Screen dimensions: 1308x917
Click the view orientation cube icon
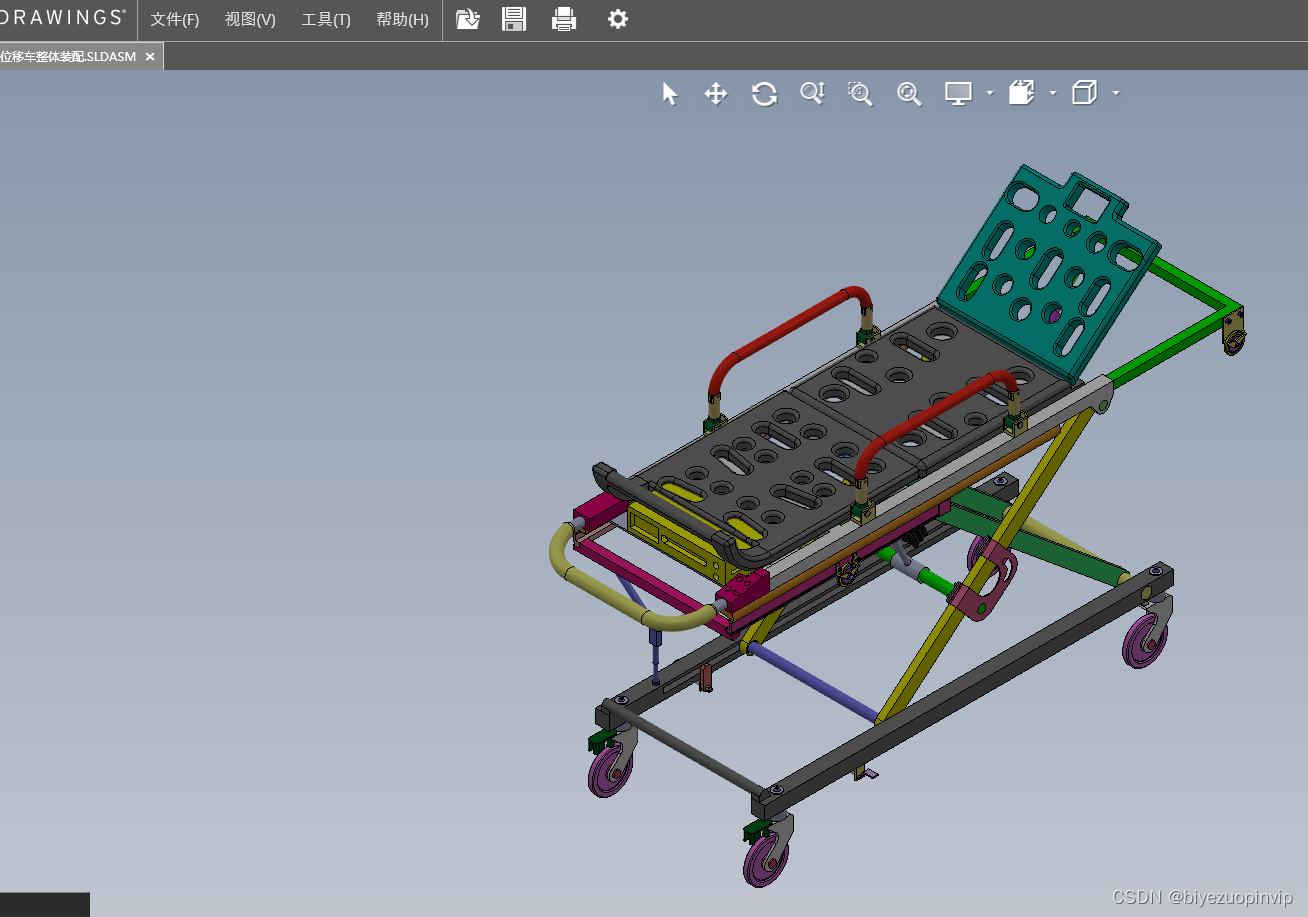tap(1084, 93)
